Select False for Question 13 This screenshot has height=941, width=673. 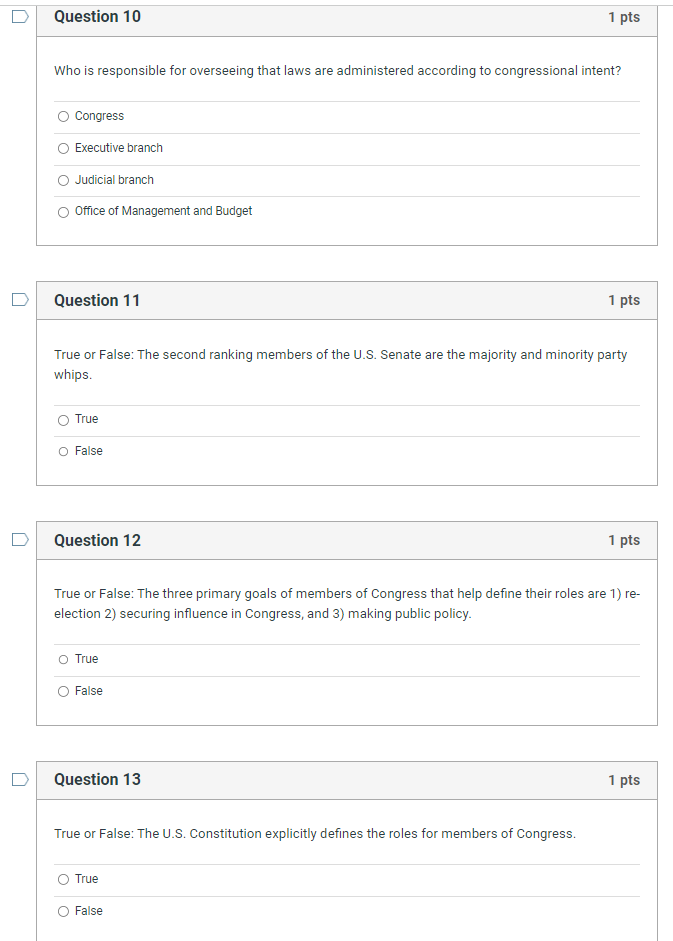pyautogui.click(x=63, y=911)
